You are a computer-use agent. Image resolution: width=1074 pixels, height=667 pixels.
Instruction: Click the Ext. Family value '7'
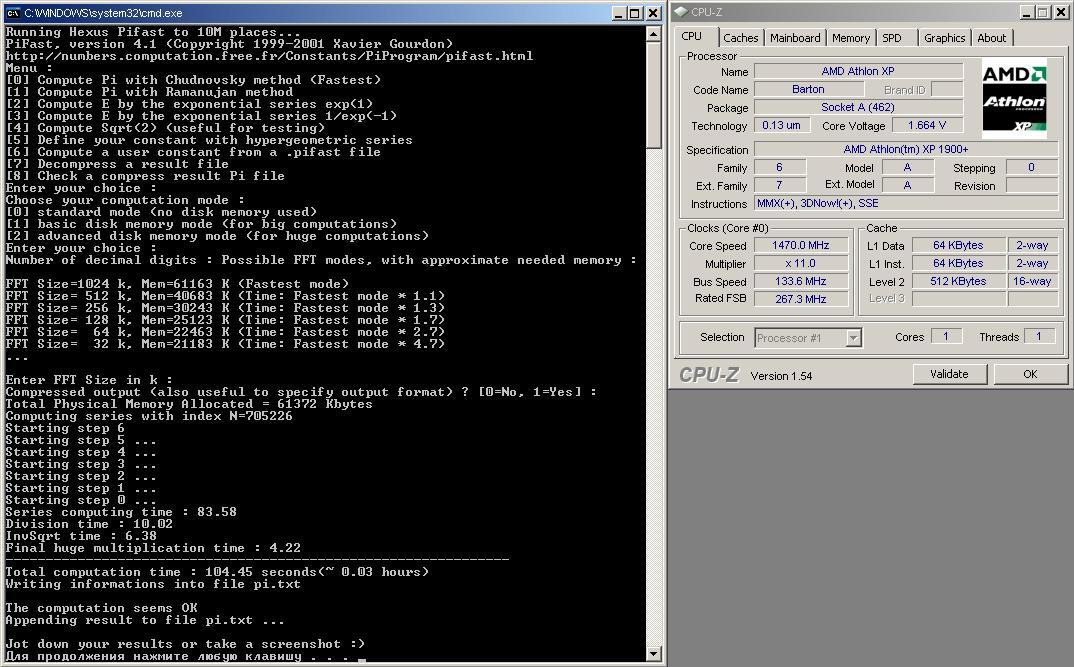779,185
